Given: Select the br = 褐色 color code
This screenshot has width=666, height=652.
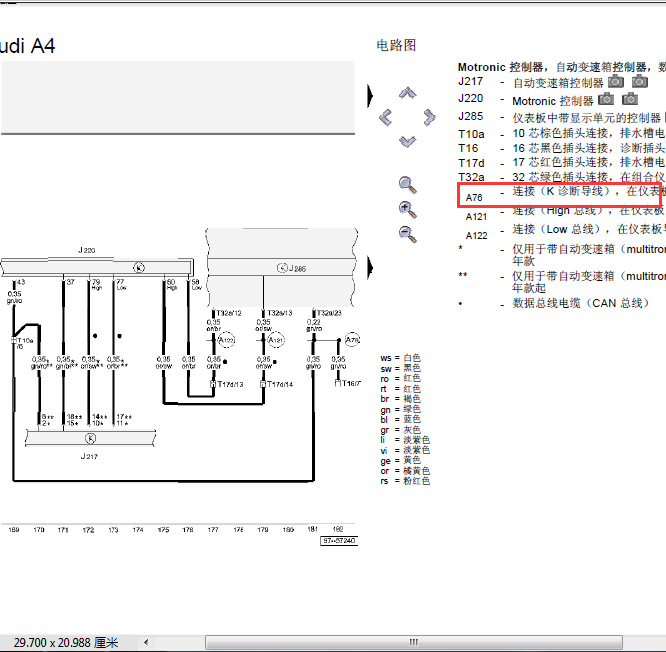Looking at the screenshot, I should point(400,399).
